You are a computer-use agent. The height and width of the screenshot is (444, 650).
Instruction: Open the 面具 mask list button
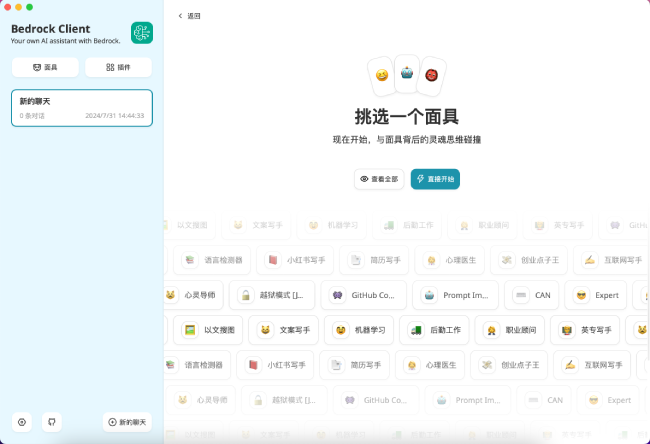pos(45,67)
